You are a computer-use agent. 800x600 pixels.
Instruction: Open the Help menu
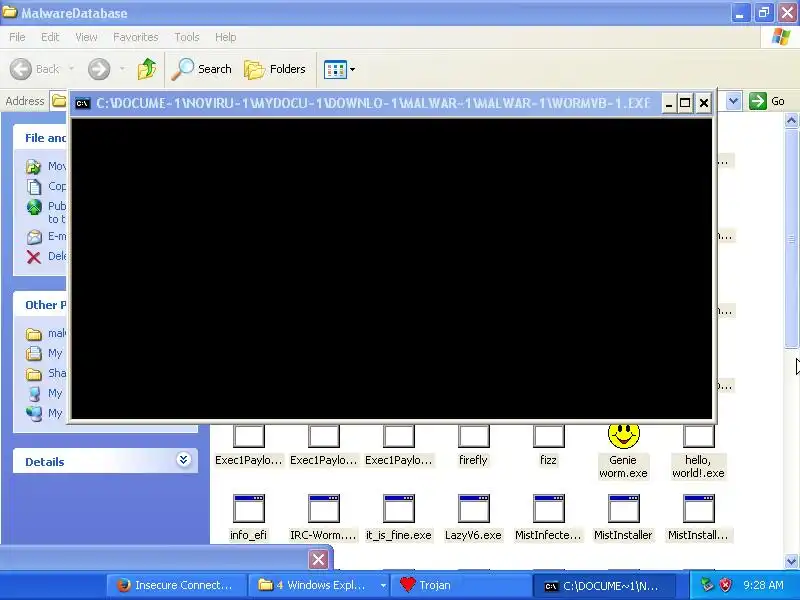[x=225, y=37]
